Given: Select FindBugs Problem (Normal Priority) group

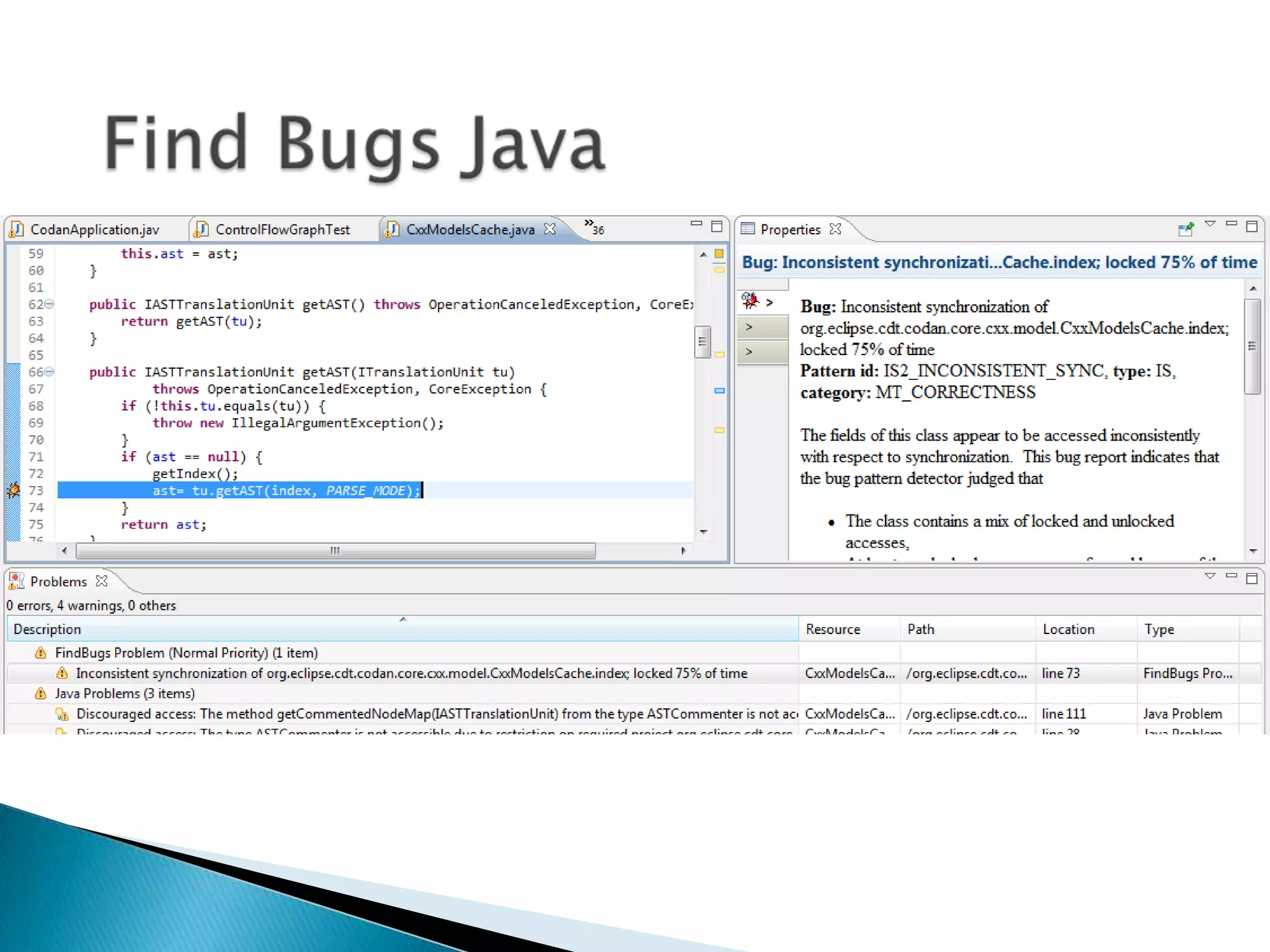Looking at the screenshot, I should (186, 653).
